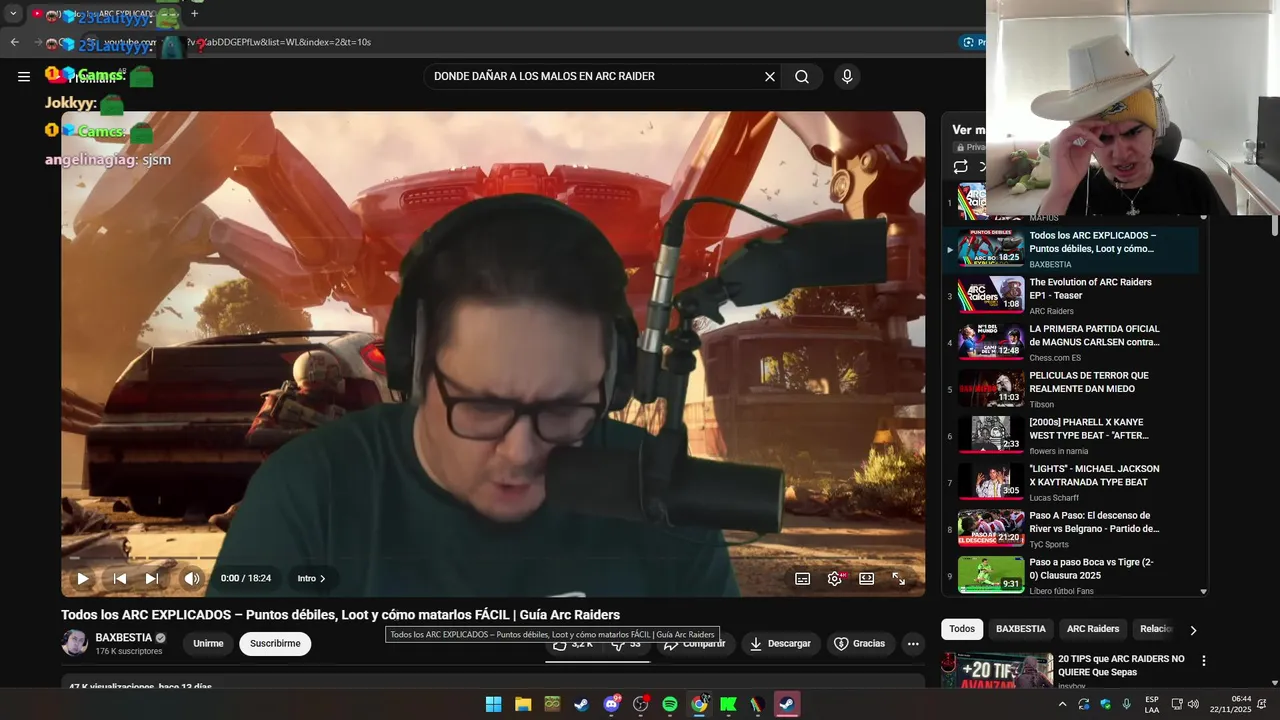The height and width of the screenshot is (720, 1280).
Task: Select the BAXBESTIA chip
Action: point(1021,629)
